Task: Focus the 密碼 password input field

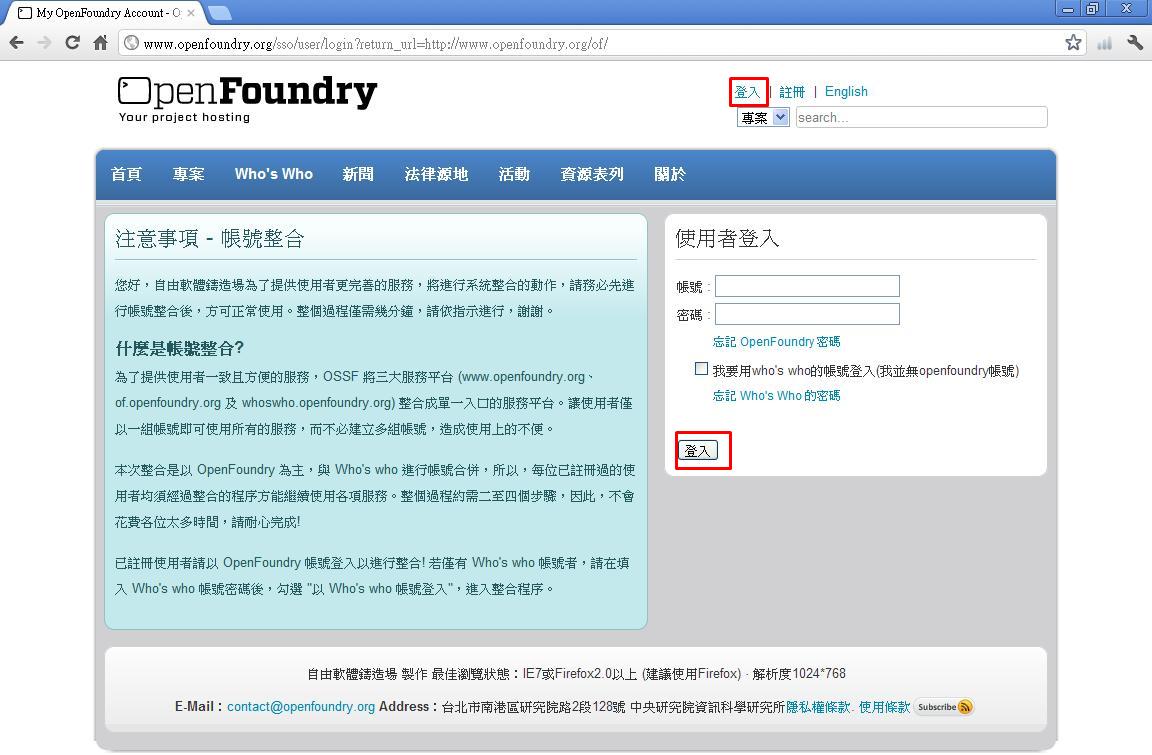Action: [807, 314]
